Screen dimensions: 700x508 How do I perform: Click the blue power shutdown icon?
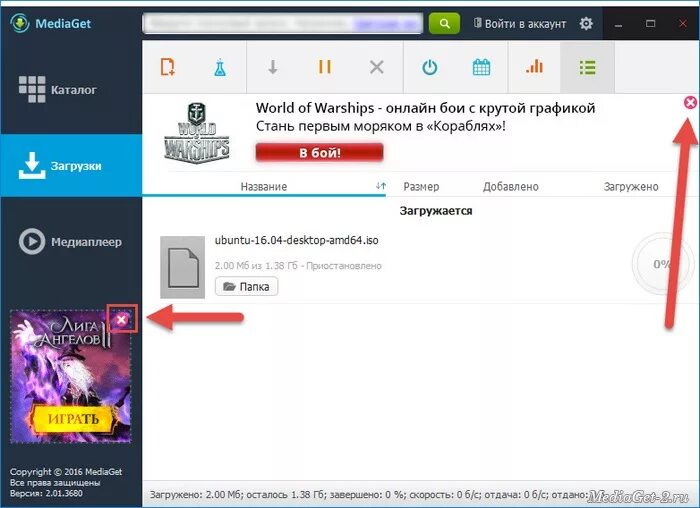[429, 67]
